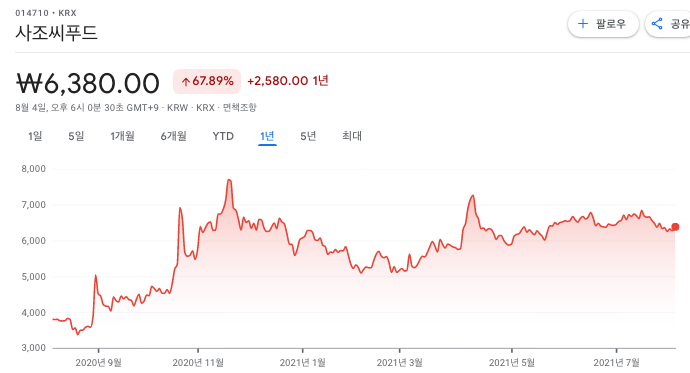Click the 면책조항 disclaimer link
The height and width of the screenshot is (373, 690).
[239, 107]
